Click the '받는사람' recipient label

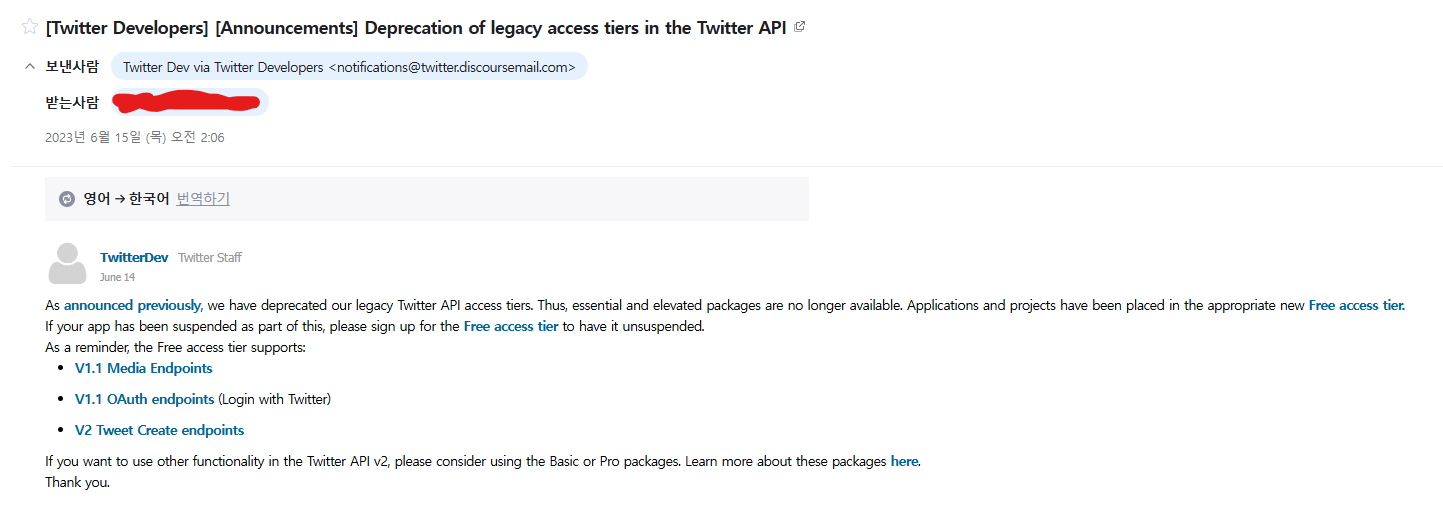pyautogui.click(x=72, y=102)
